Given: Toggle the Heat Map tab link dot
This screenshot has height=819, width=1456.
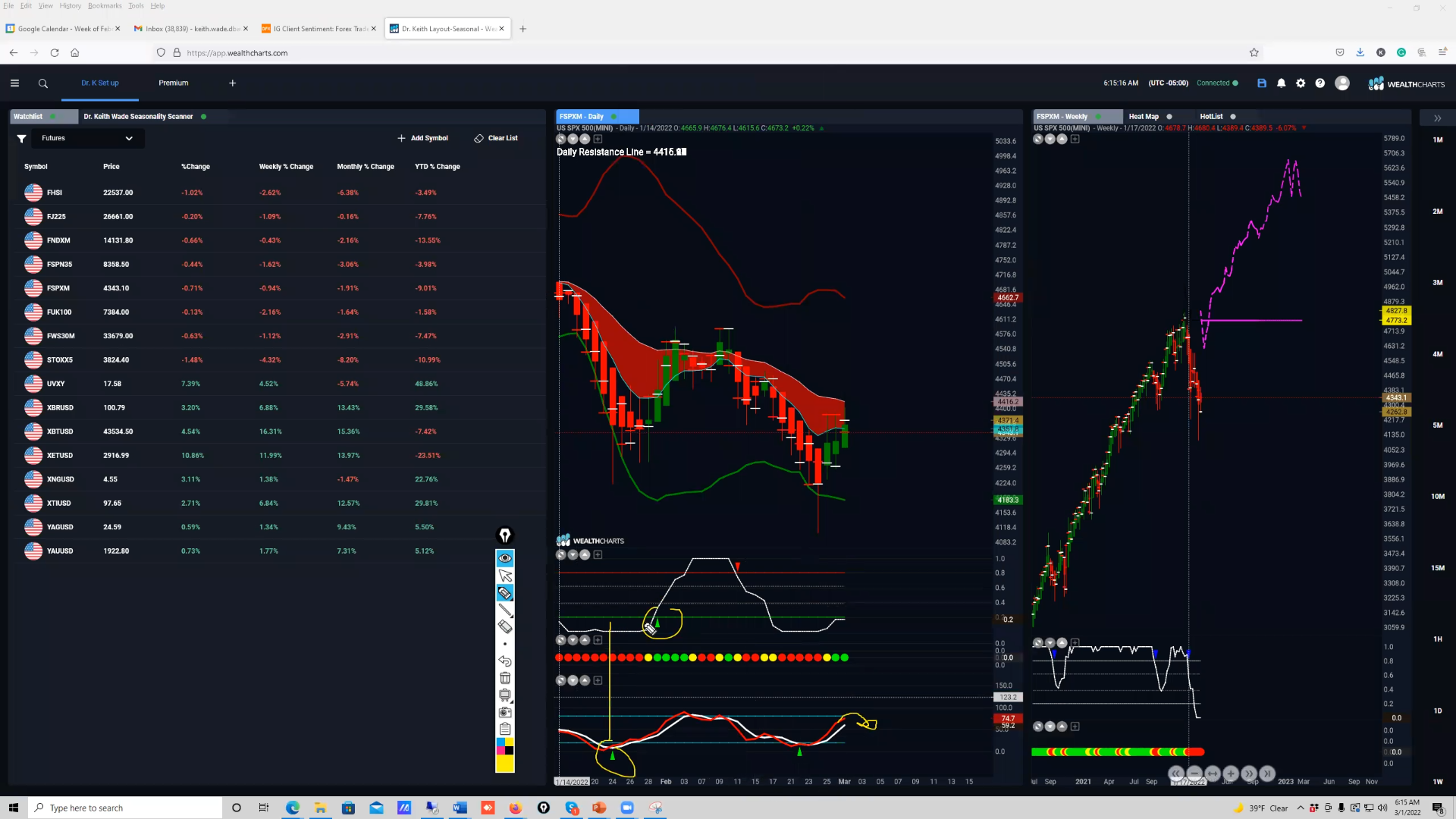Looking at the screenshot, I should pos(1169,117).
